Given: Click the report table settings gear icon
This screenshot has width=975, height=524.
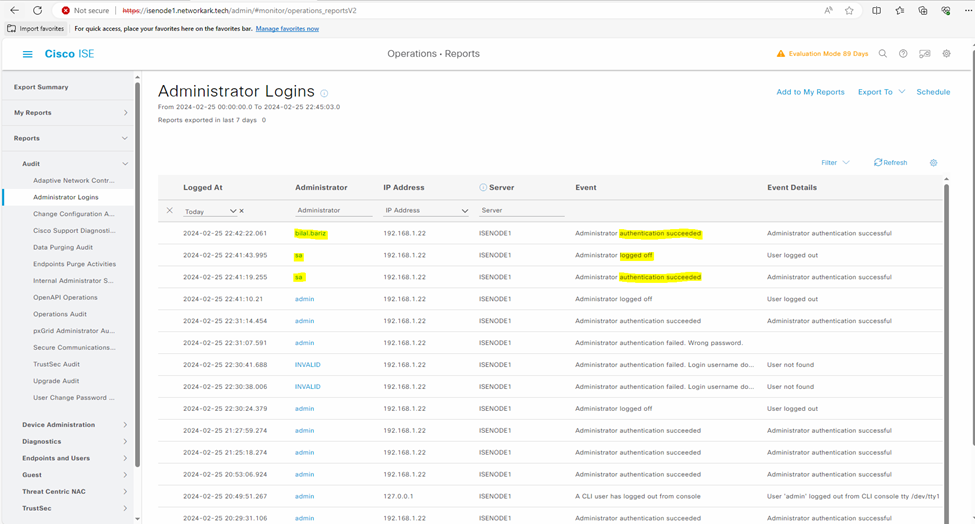Looking at the screenshot, I should 933,163.
